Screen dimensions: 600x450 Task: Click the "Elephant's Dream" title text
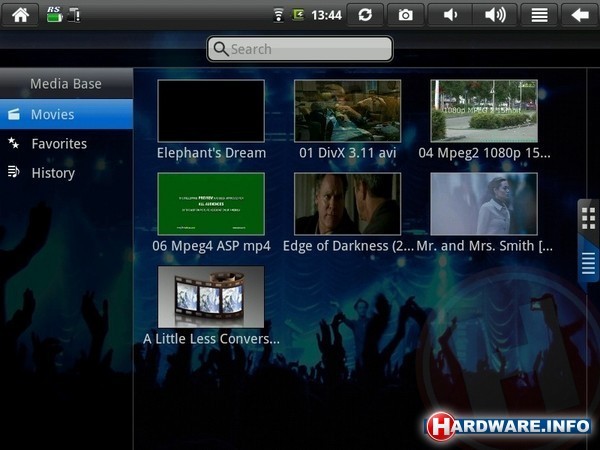click(211, 153)
